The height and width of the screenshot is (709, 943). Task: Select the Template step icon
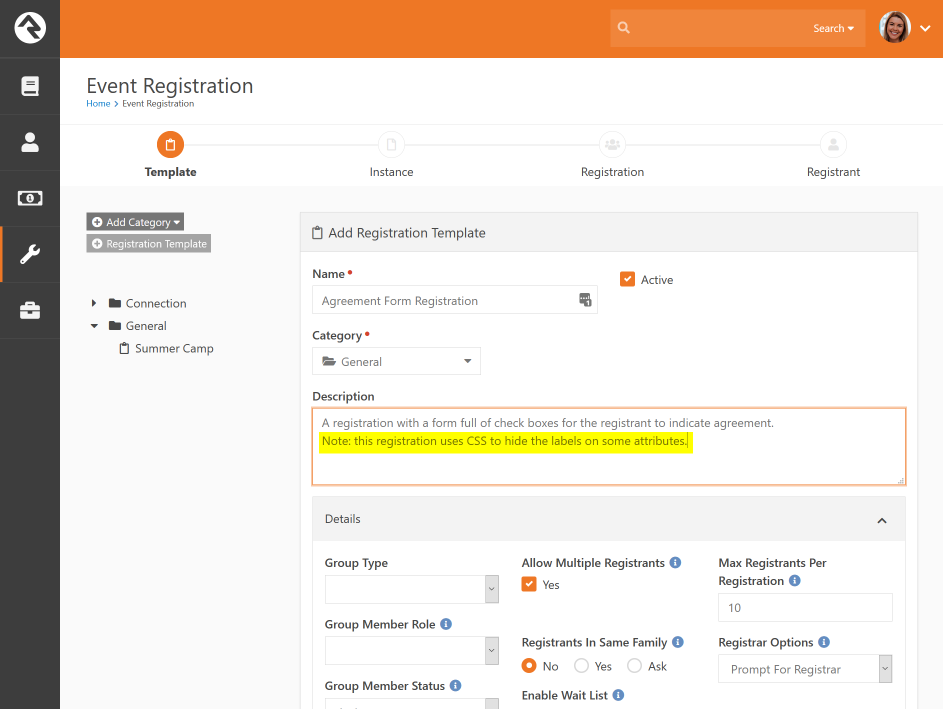click(170, 145)
